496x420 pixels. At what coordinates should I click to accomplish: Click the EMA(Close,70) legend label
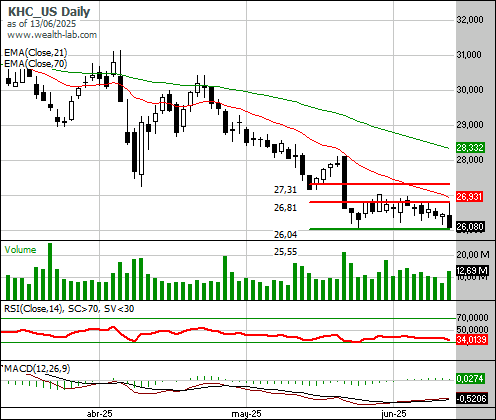tap(35, 63)
